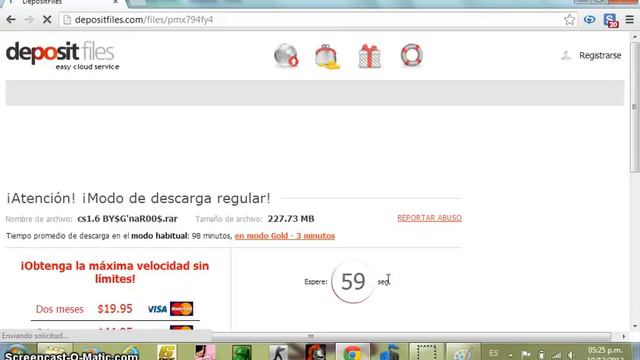Click REPORTAR ABUSO link
Image resolution: width=640 pixels, height=360 pixels.
(x=429, y=218)
